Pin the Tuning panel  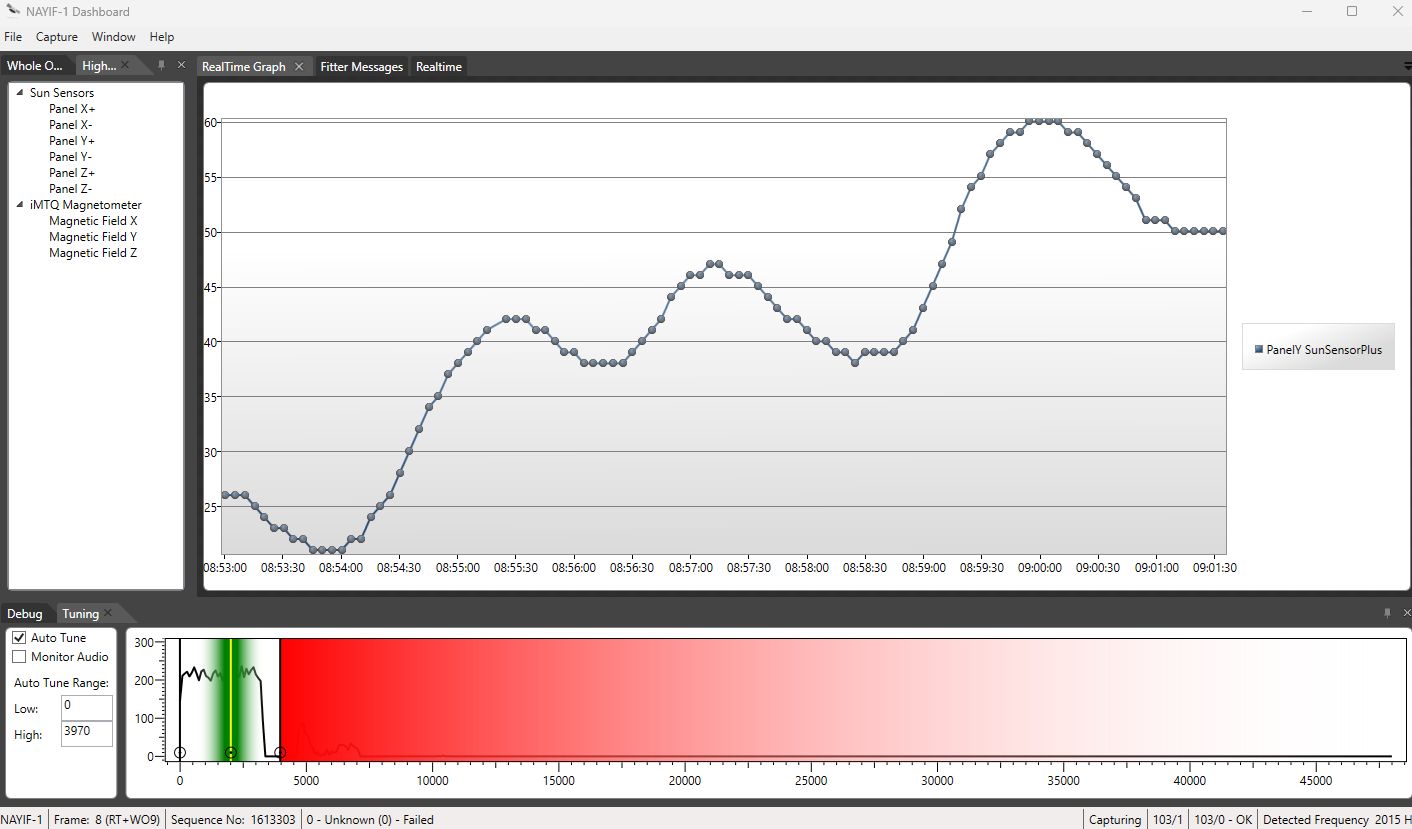(x=1387, y=612)
